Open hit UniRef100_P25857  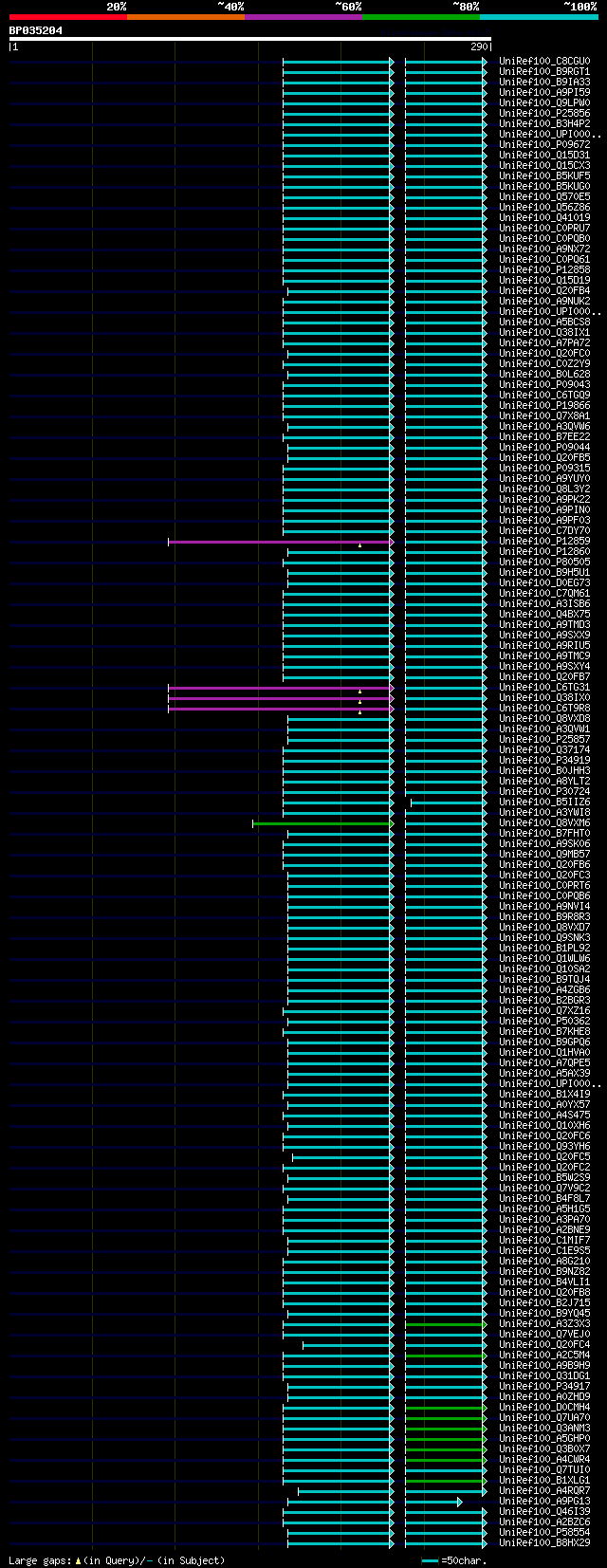tap(544, 740)
